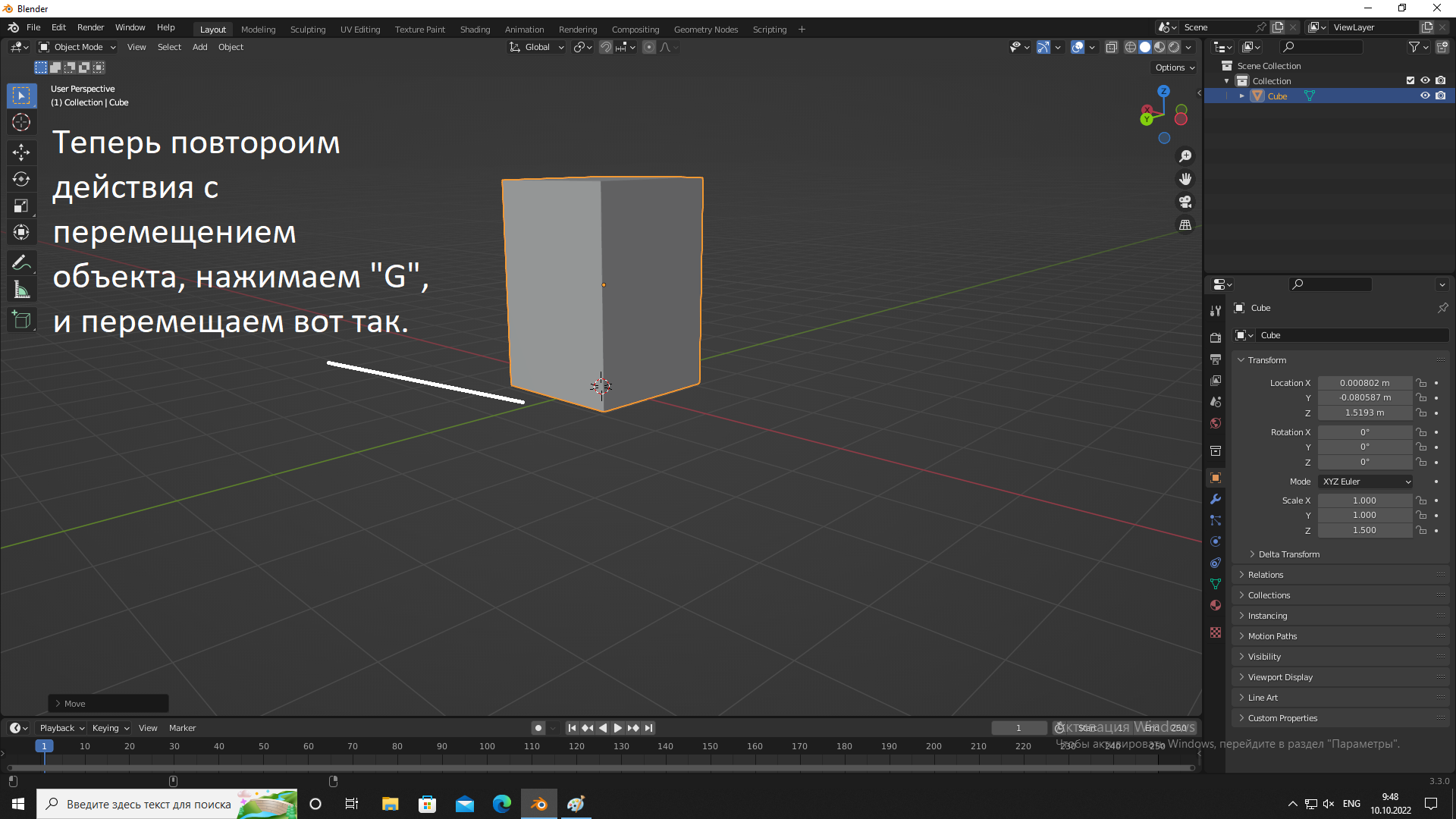Select the Add Cube tool
This screenshot has width=1456, height=819.
[x=21, y=320]
